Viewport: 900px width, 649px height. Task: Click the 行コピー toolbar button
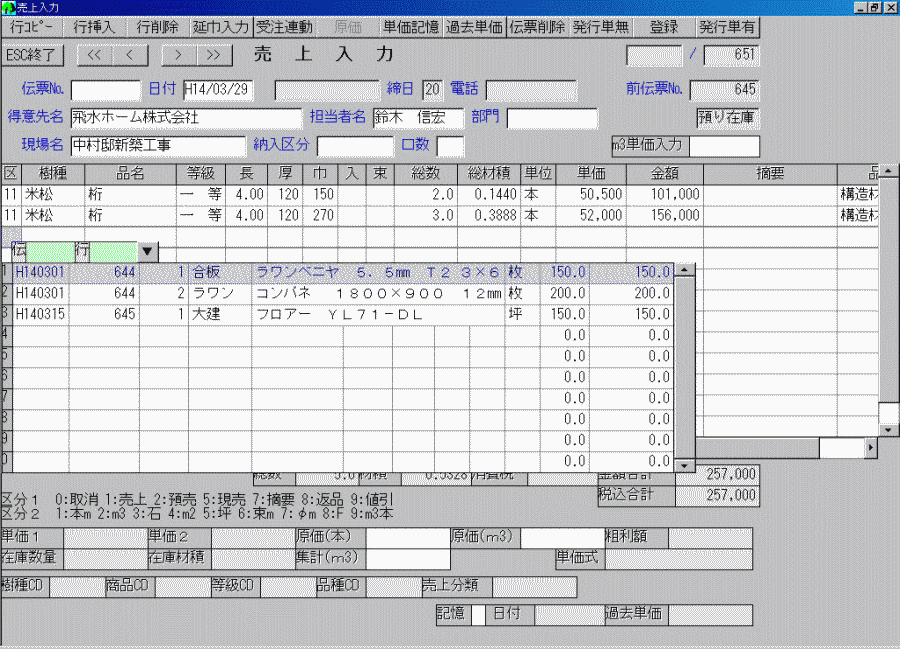pos(32,27)
